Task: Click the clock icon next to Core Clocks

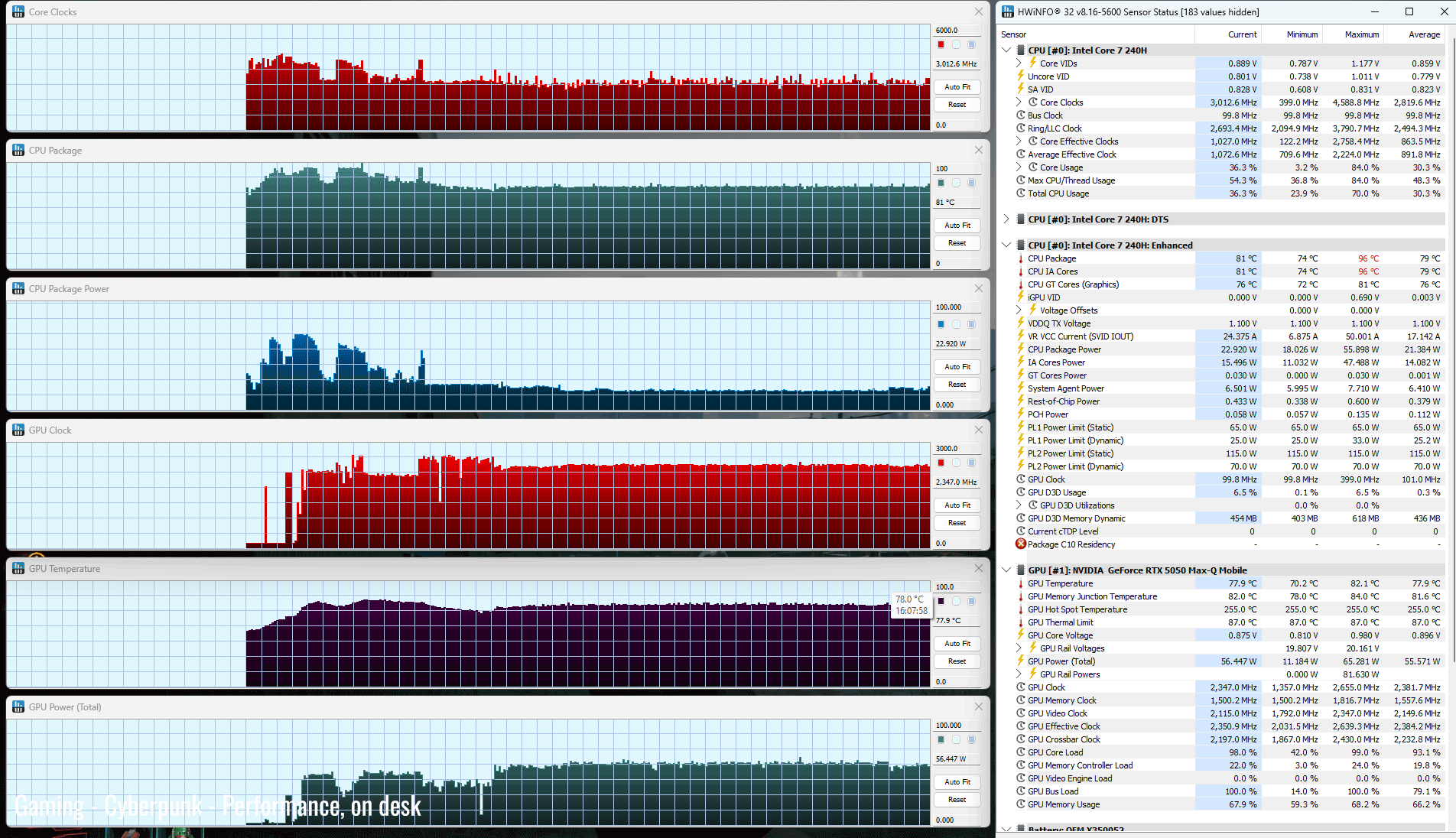Action: coord(1032,102)
